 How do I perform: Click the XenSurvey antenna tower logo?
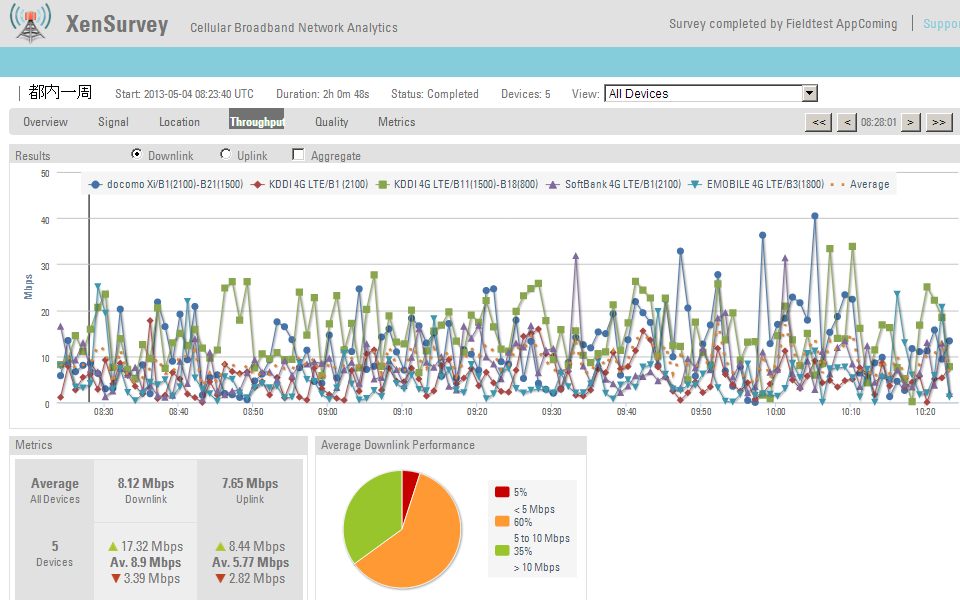(29, 23)
